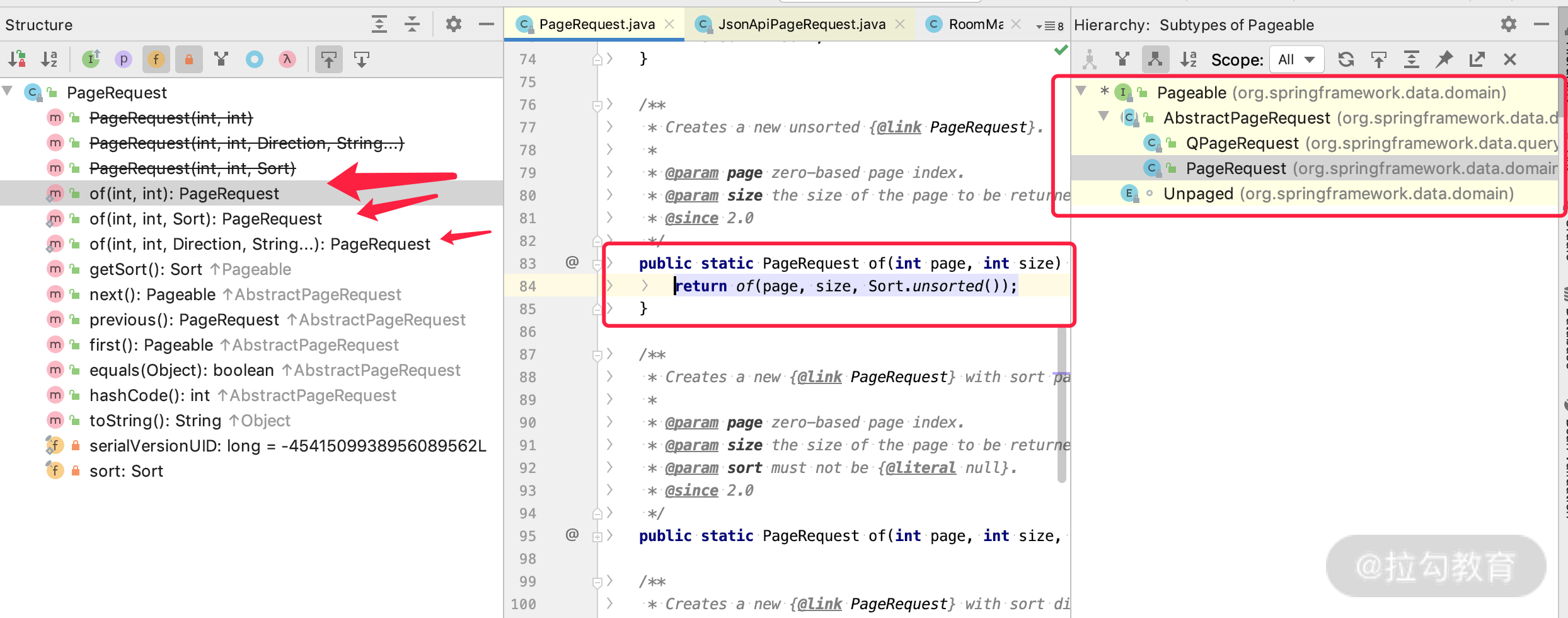The height and width of the screenshot is (618, 1568).
Task: Toggle Sort by Visibility in Structure toolbar
Action: tap(17, 59)
